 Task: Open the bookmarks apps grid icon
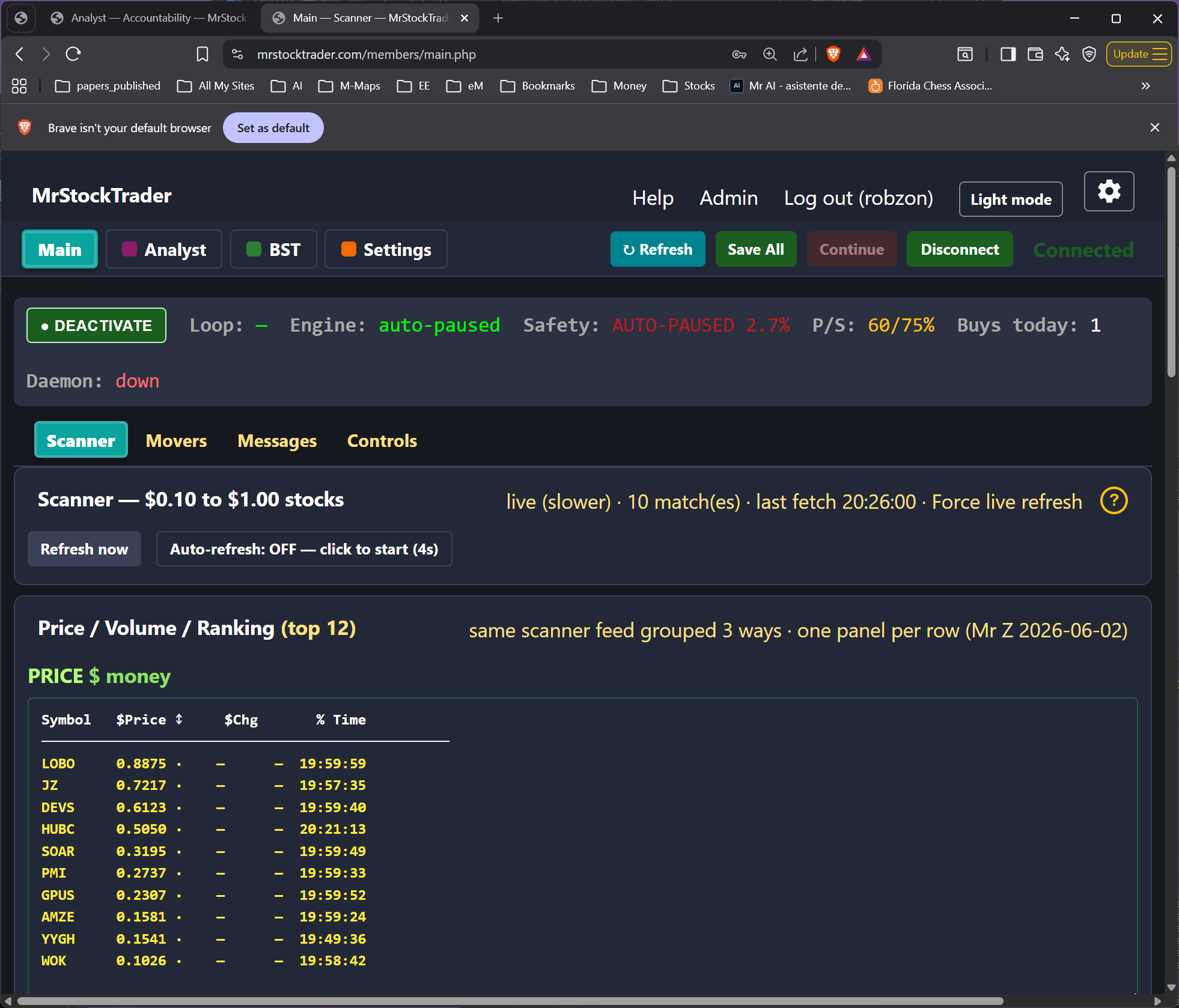click(19, 86)
